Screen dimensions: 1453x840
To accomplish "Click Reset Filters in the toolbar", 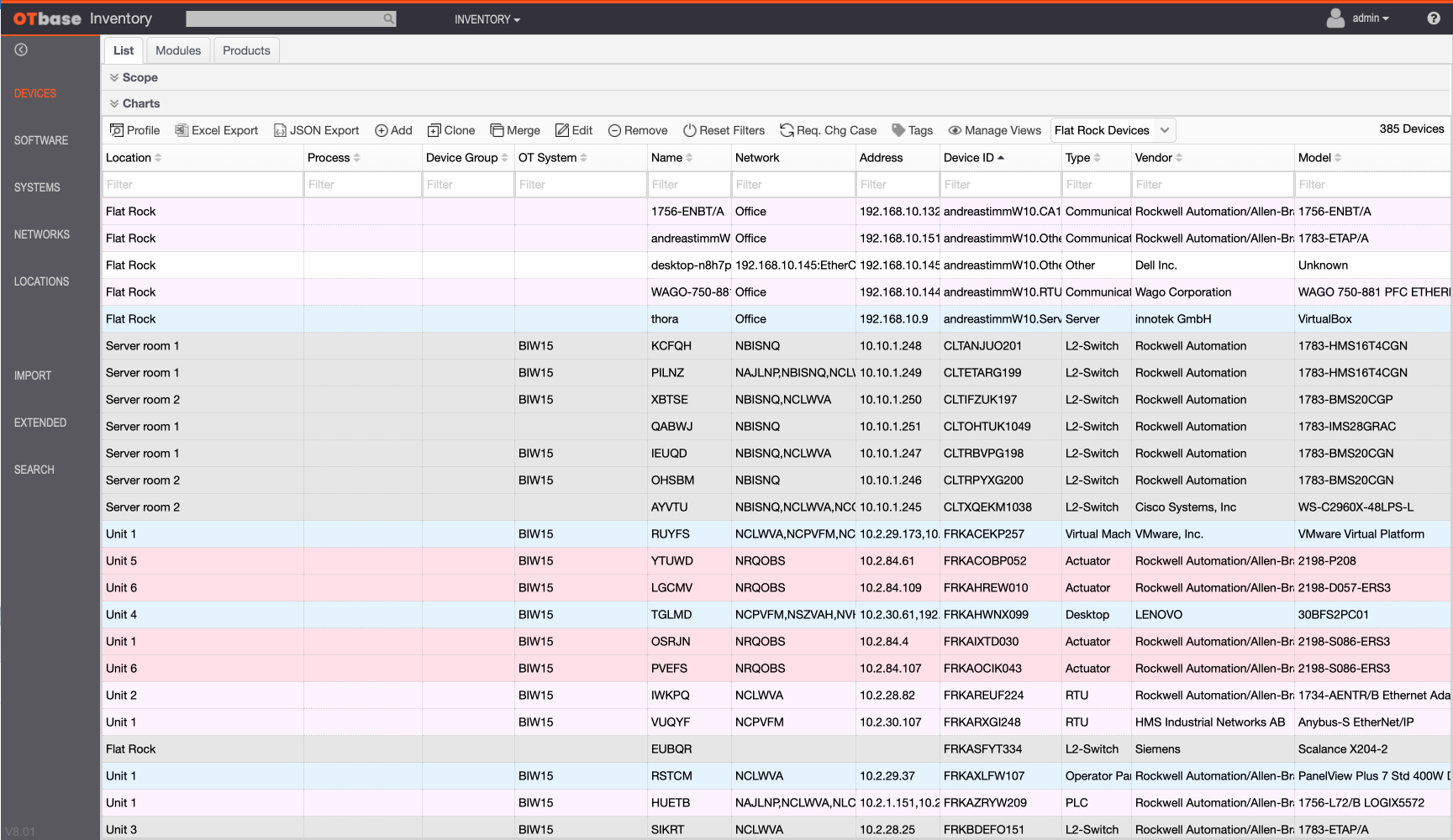I will tap(724, 130).
